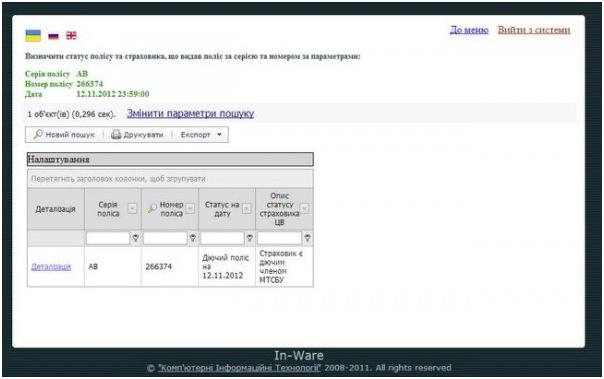The image size is (604, 379).
Task: Click the Налаштування settings bar
Action: [x=170, y=159]
